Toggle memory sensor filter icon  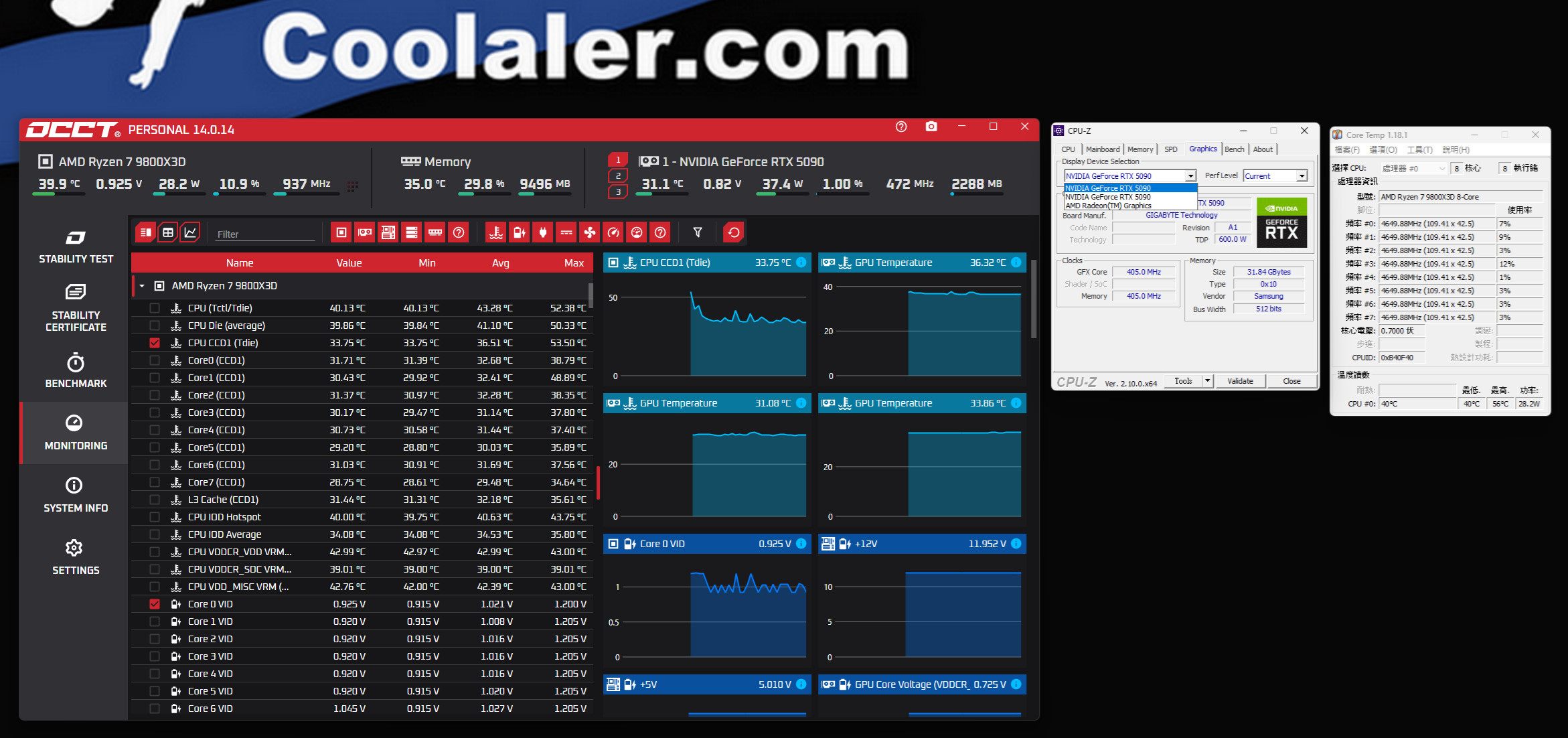pos(435,232)
